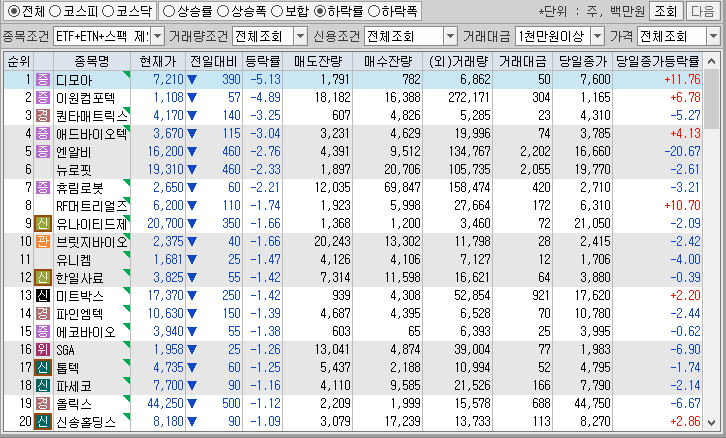
Task: Click the 경 badge next to 퀀타매트릭스
Action: tap(43, 116)
